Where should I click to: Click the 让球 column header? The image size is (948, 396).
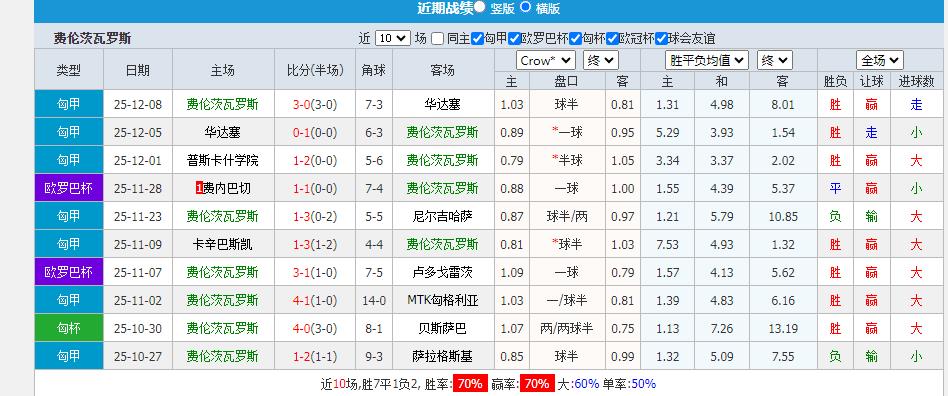[871, 81]
